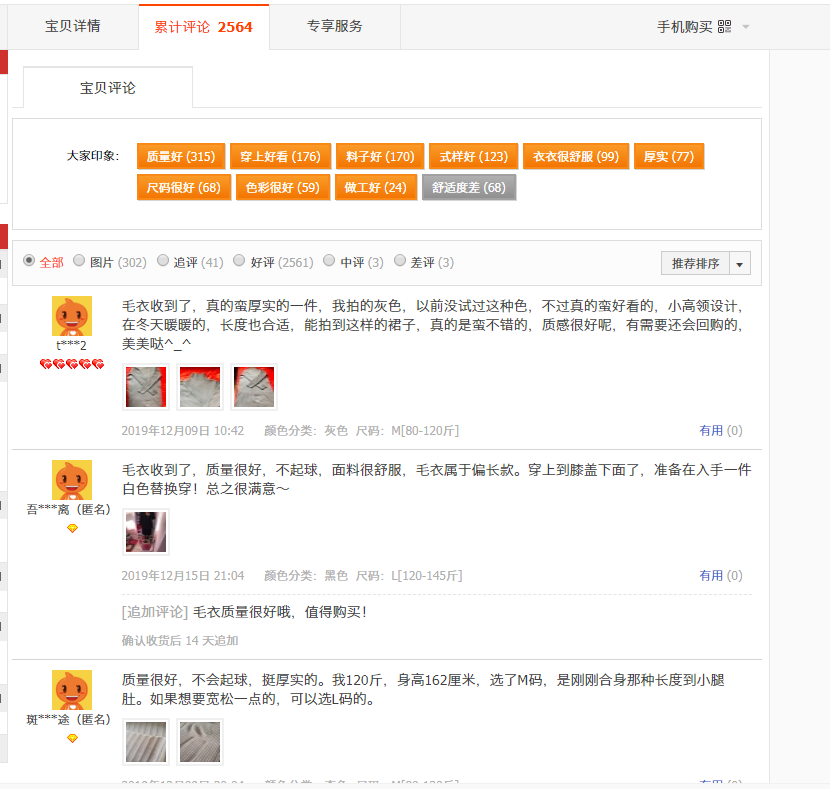Screen dimensions: 830x789
Task: Select the 差评 (3) radio filter
Action: (399, 261)
